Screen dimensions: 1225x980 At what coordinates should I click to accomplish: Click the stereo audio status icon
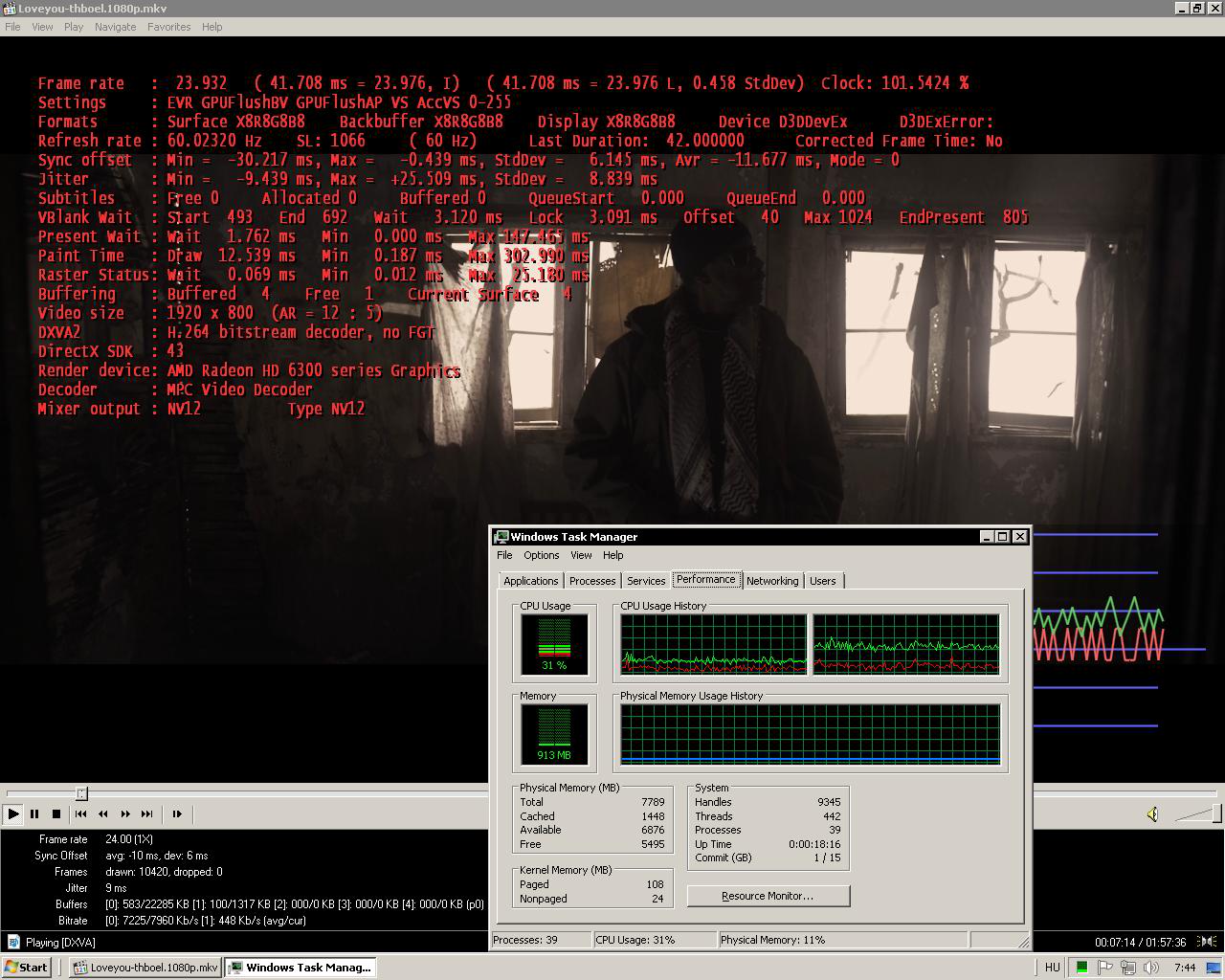[x=1207, y=942]
